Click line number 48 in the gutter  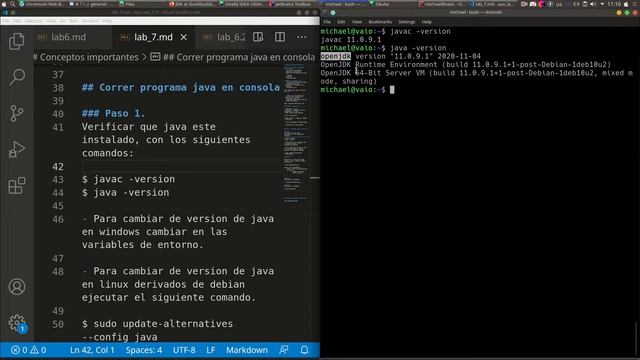click(x=58, y=271)
